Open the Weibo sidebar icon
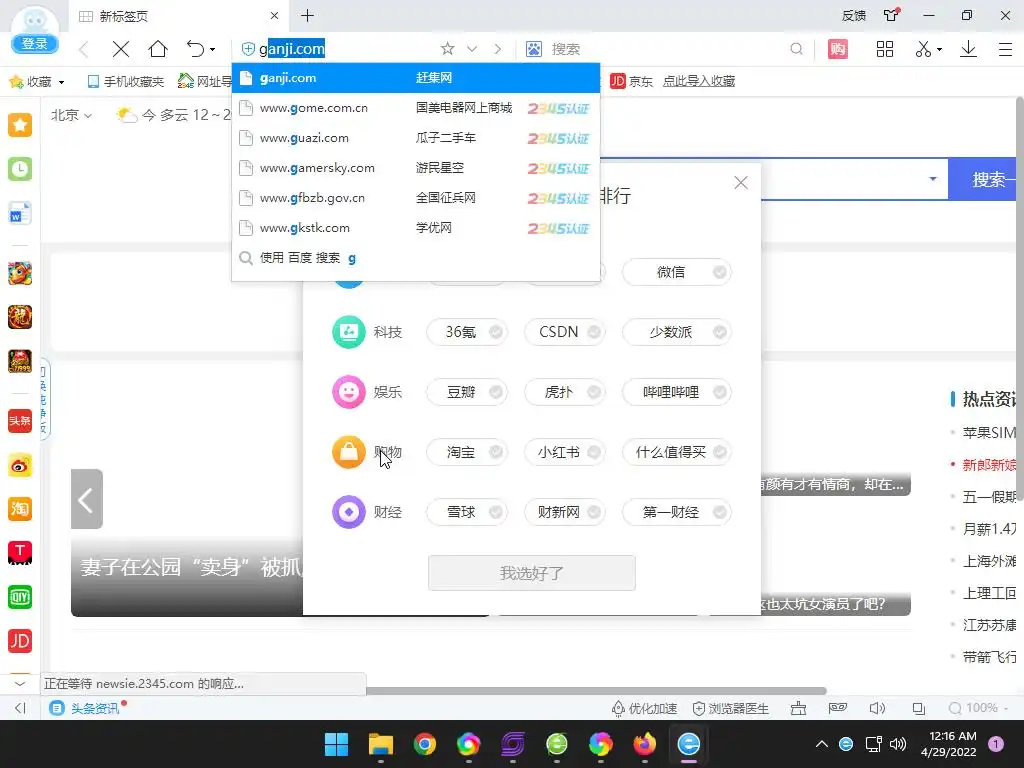This screenshot has width=1024, height=768. [20, 466]
